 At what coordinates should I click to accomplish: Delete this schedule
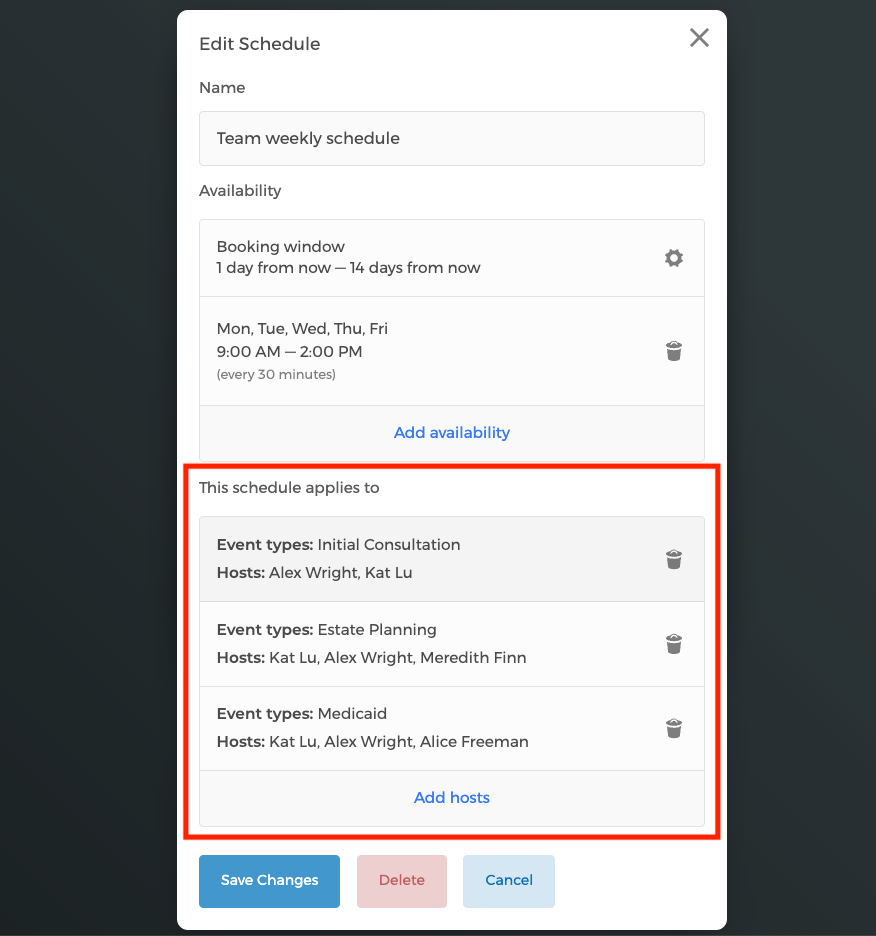pos(402,881)
